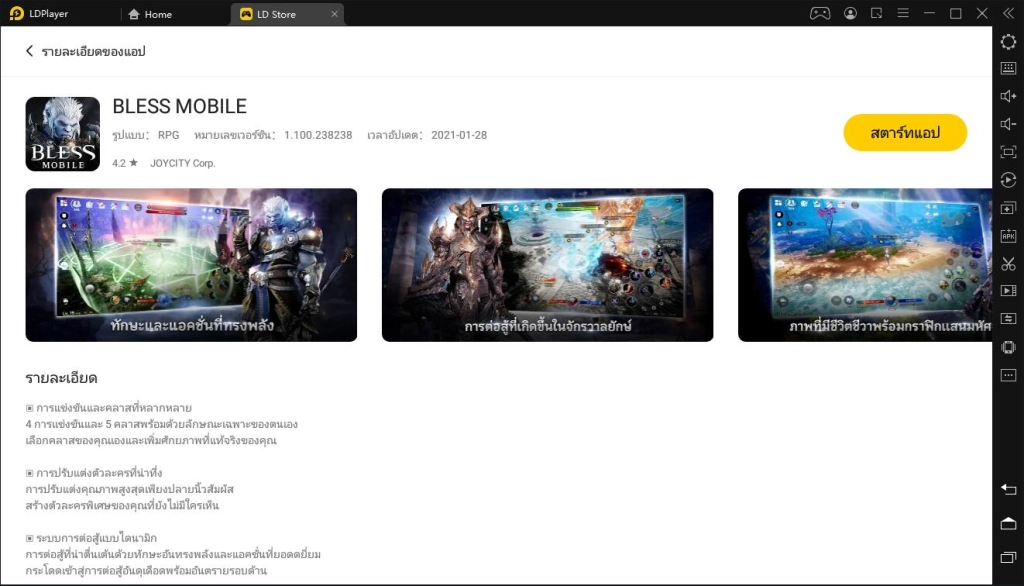Open the operation recorder sync icon
Image resolution: width=1024 pixels, height=586 pixels.
(1008, 180)
